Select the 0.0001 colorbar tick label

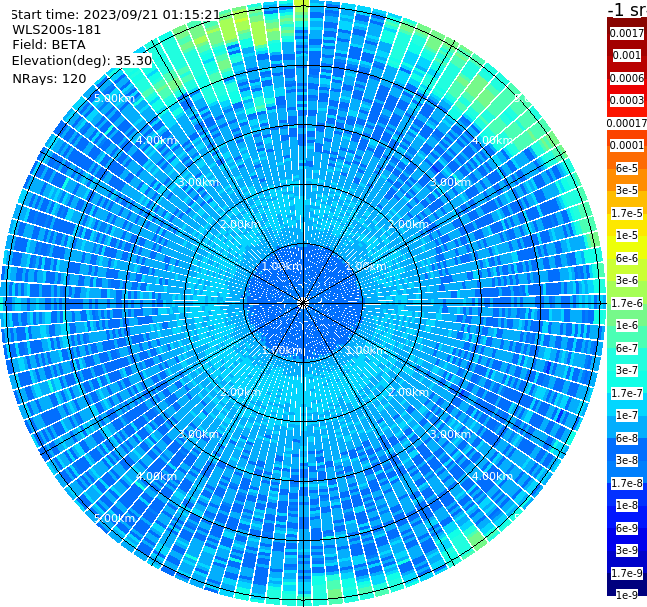coord(627,145)
